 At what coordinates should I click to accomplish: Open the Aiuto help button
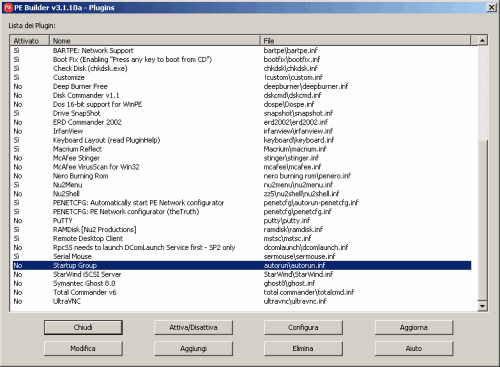click(414, 348)
